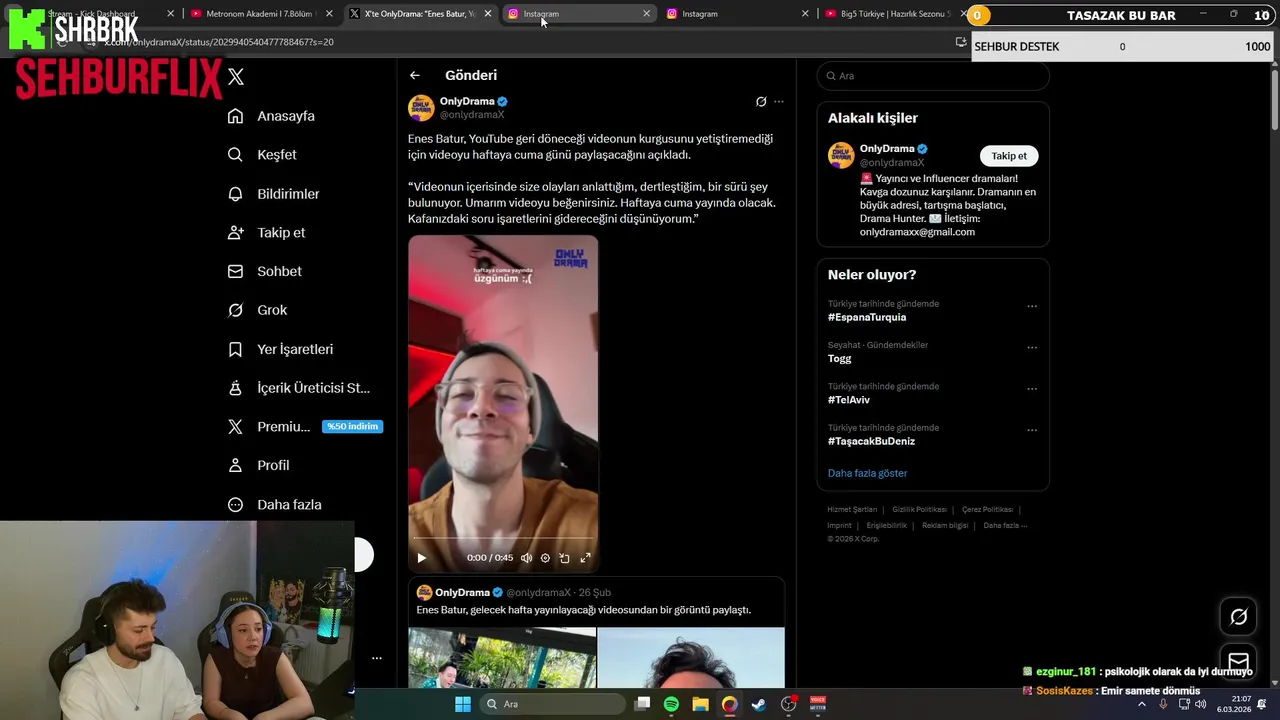Click the Grok icon on the post

click(x=761, y=101)
